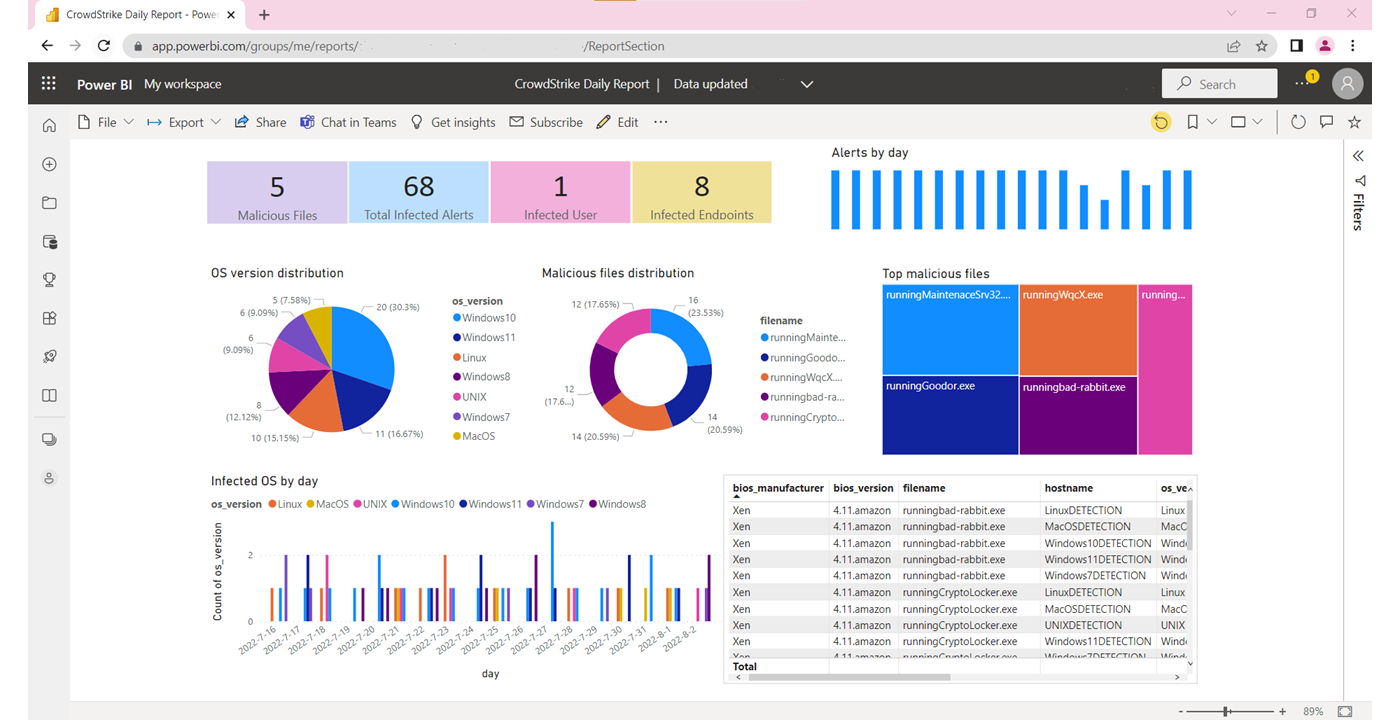Open the File menu
Screen dimensions: 1400x720
106,122
